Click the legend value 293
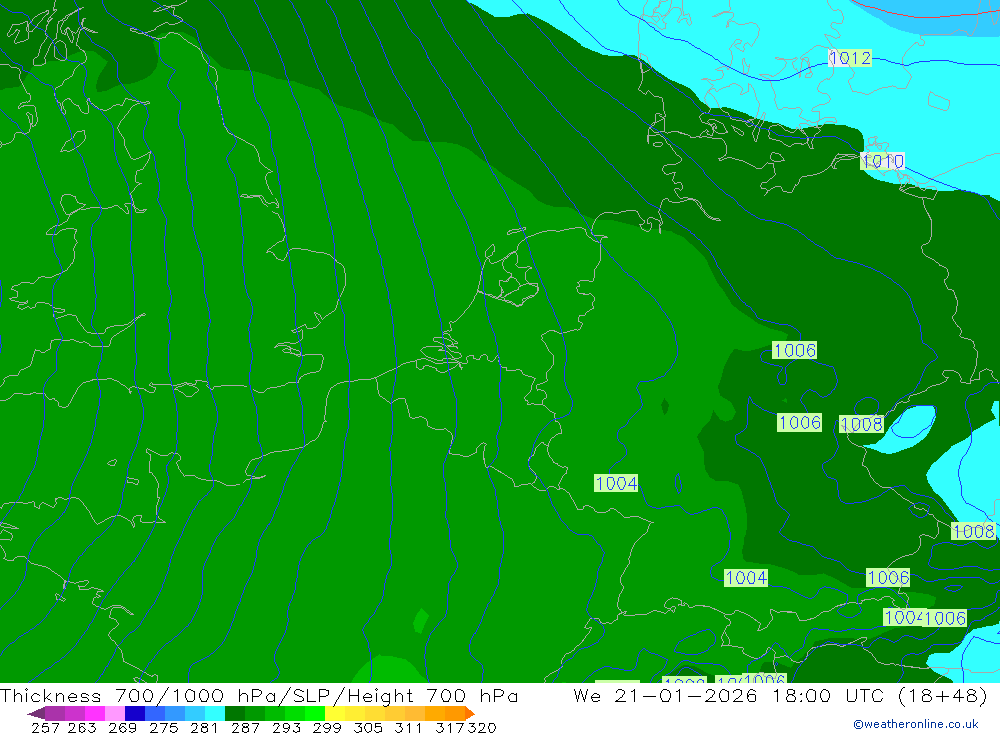Image resolution: width=1000 pixels, height=733 pixels. [x=286, y=727]
